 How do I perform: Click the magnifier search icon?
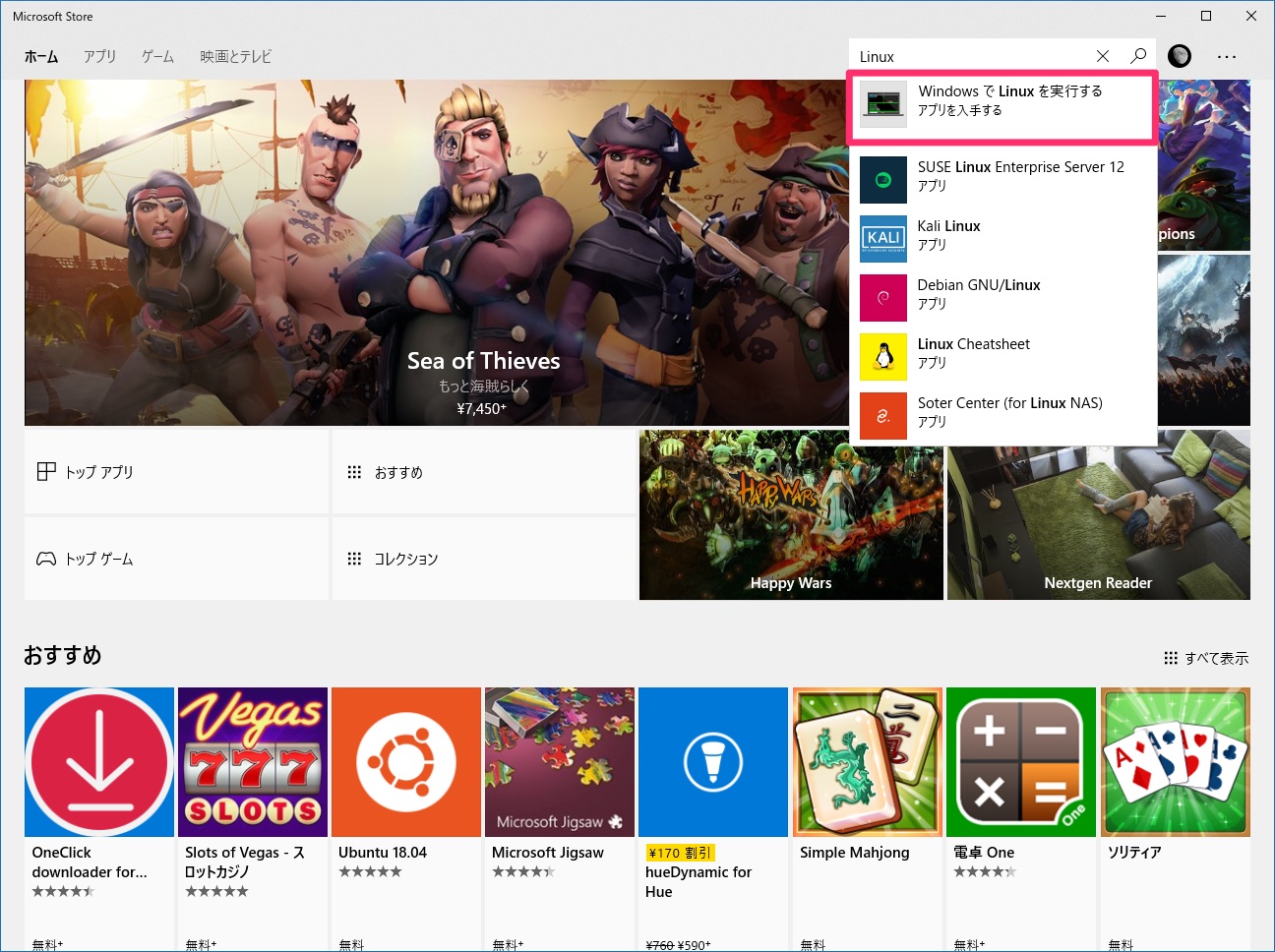tap(1138, 56)
